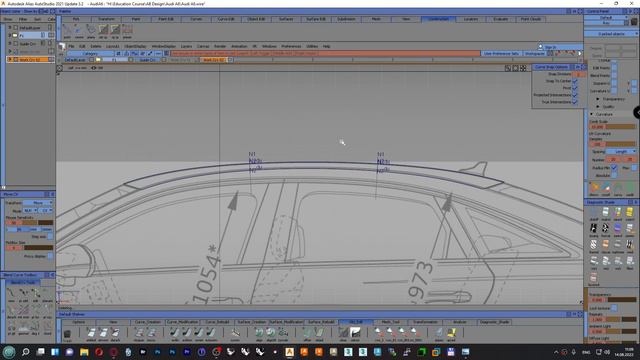
Task: Click the Sort button in Object Lister
Action: pos(37,19)
